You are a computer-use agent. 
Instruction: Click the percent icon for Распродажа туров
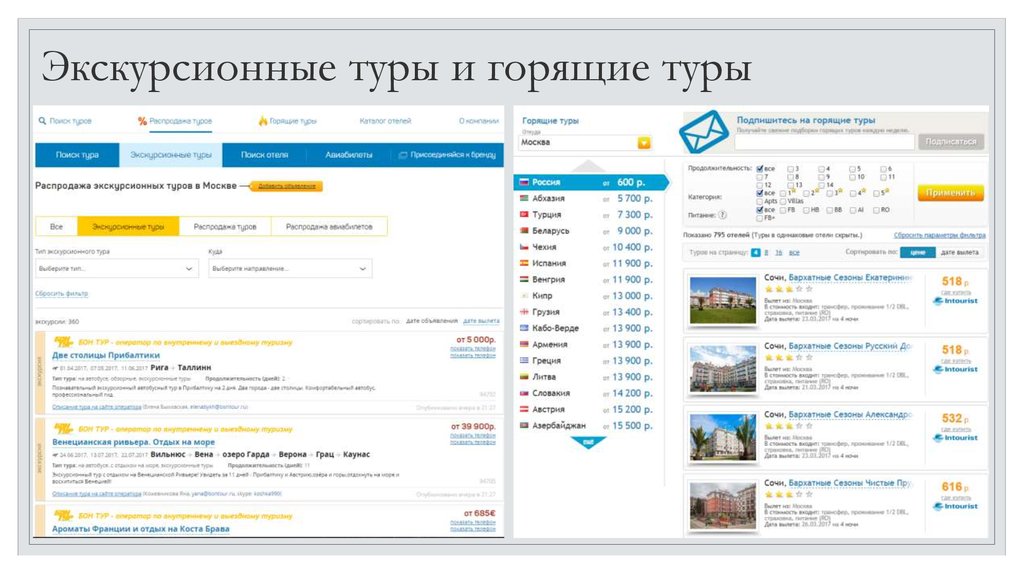coord(142,121)
